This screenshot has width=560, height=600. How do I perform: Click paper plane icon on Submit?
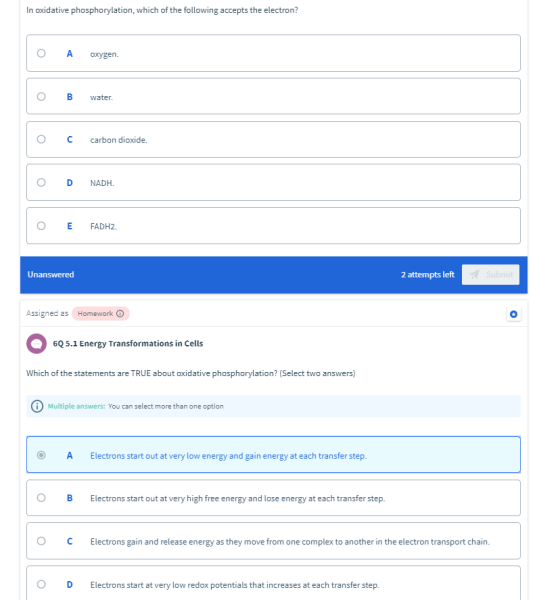(x=474, y=274)
